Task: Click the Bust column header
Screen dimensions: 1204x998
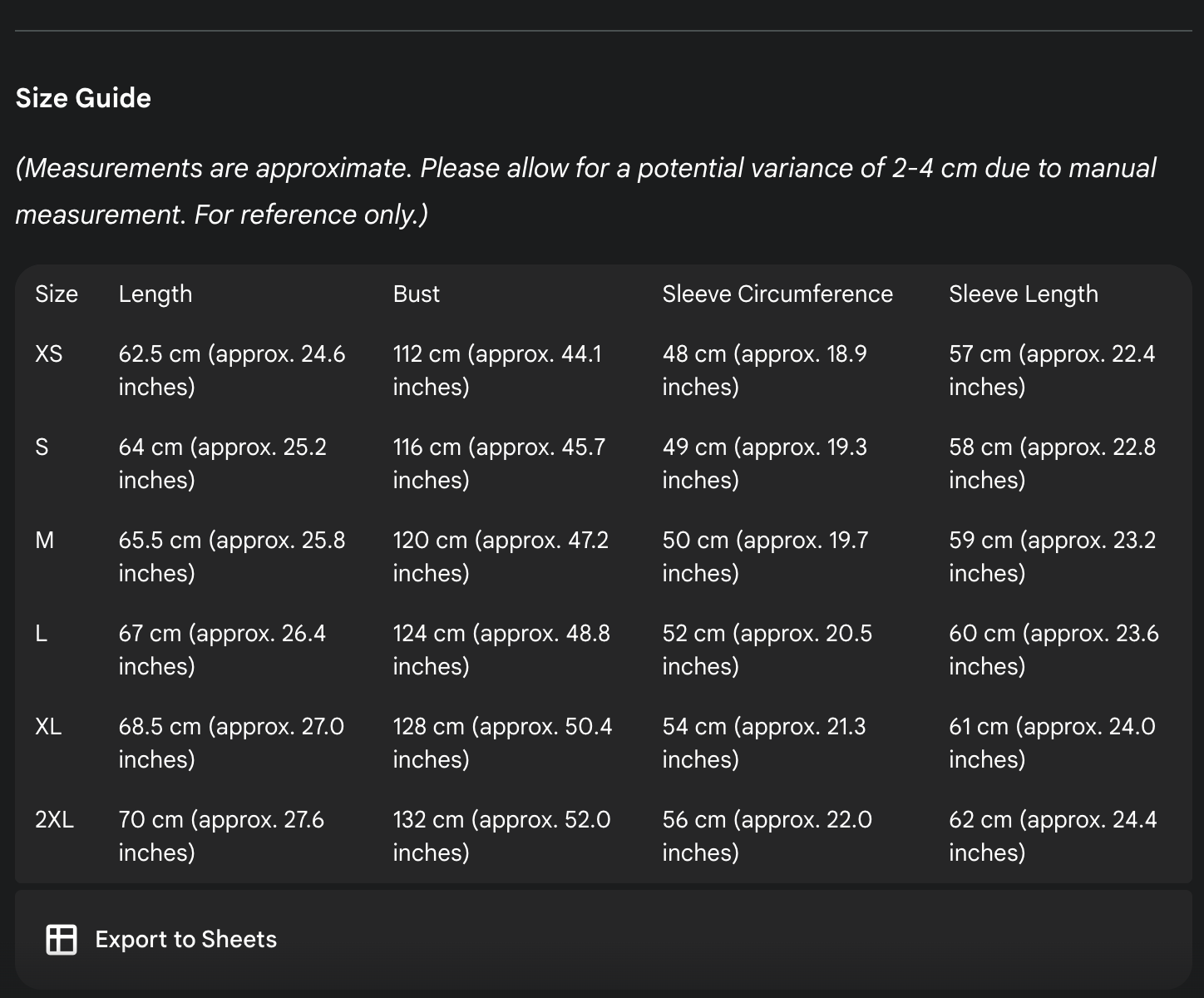Action: pos(416,294)
